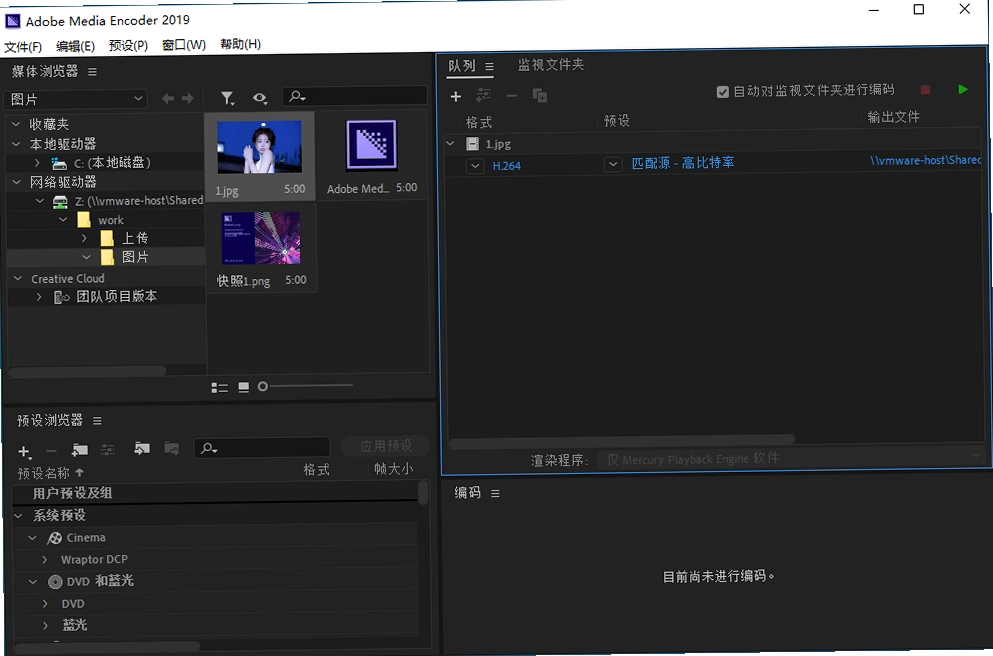Select the 图片 folder in tree

tap(135, 257)
